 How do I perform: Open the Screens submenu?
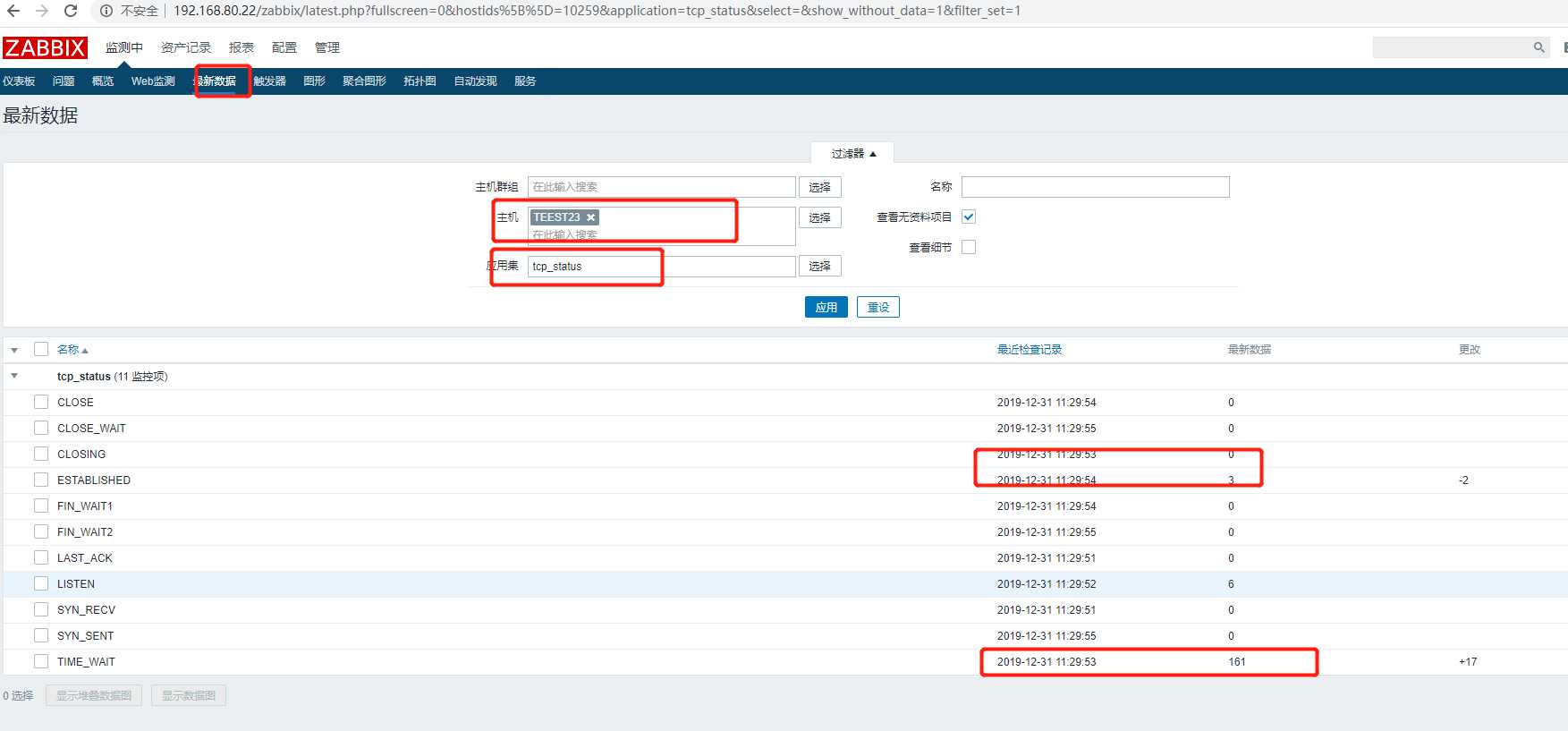click(364, 81)
